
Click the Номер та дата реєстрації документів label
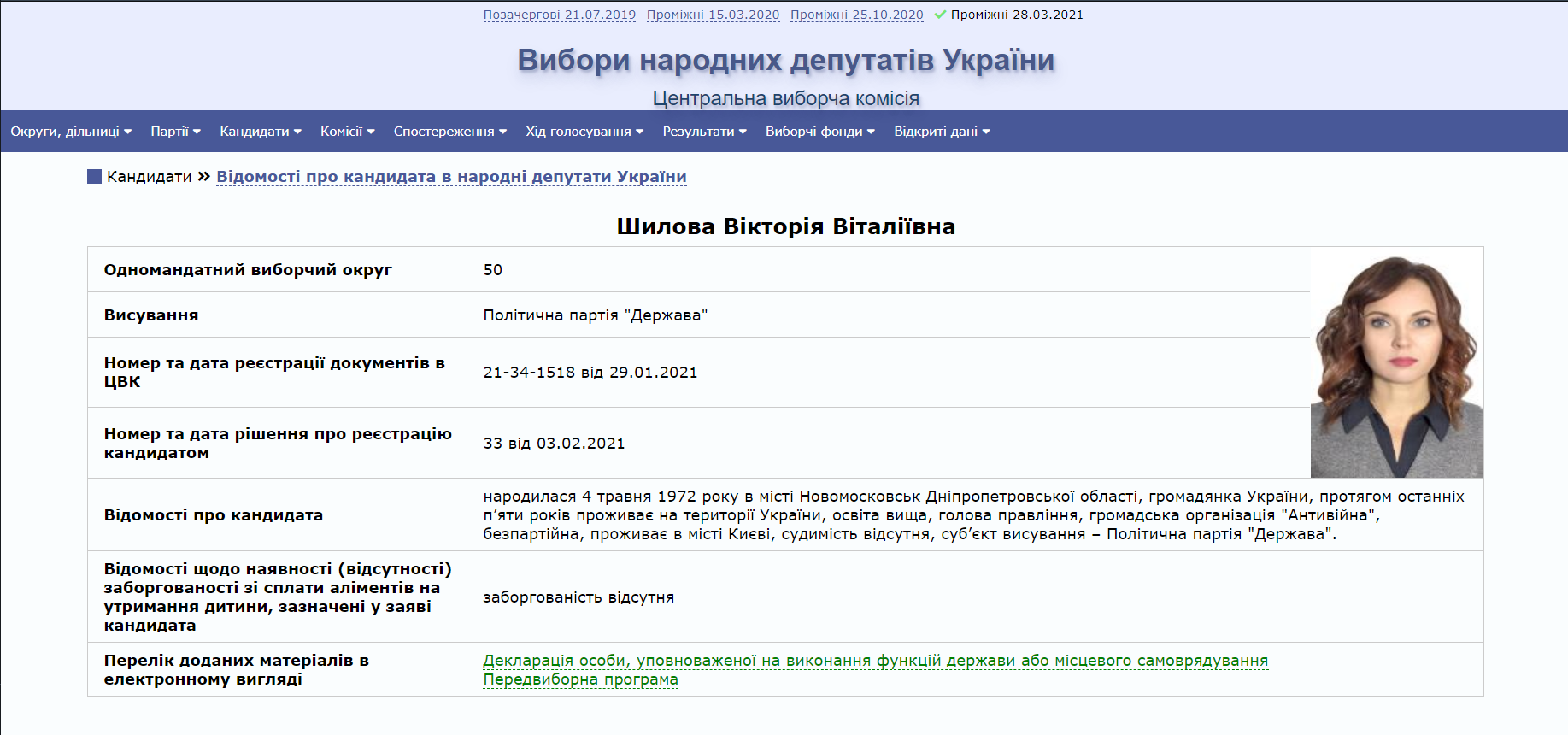[274, 373]
